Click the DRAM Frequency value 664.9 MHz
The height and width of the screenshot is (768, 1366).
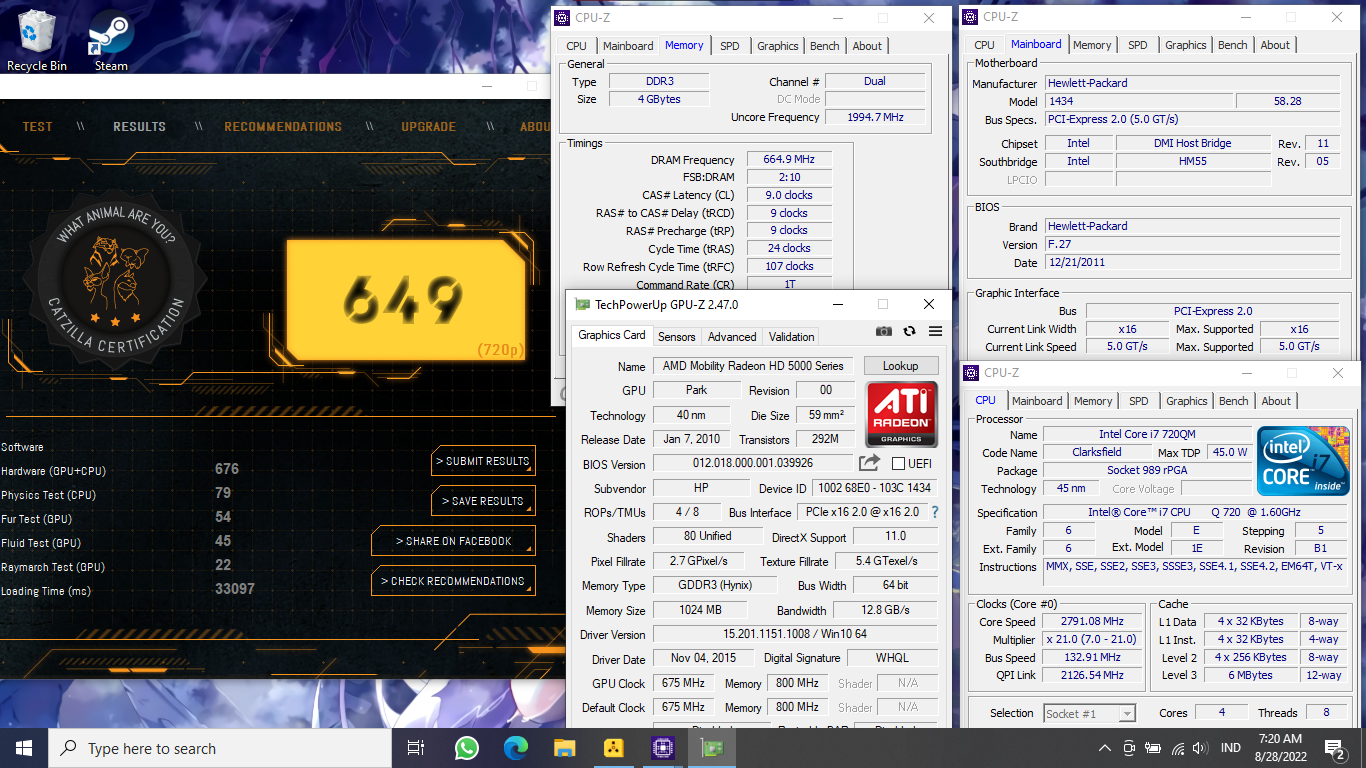(789, 160)
